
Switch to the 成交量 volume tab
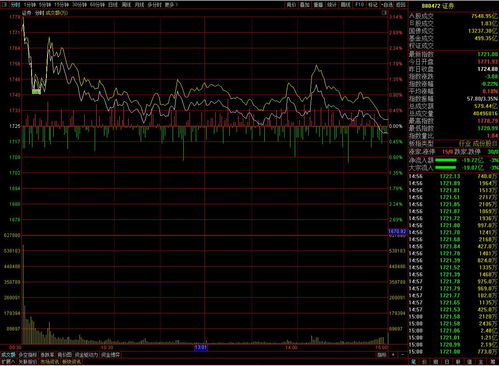tap(8, 355)
